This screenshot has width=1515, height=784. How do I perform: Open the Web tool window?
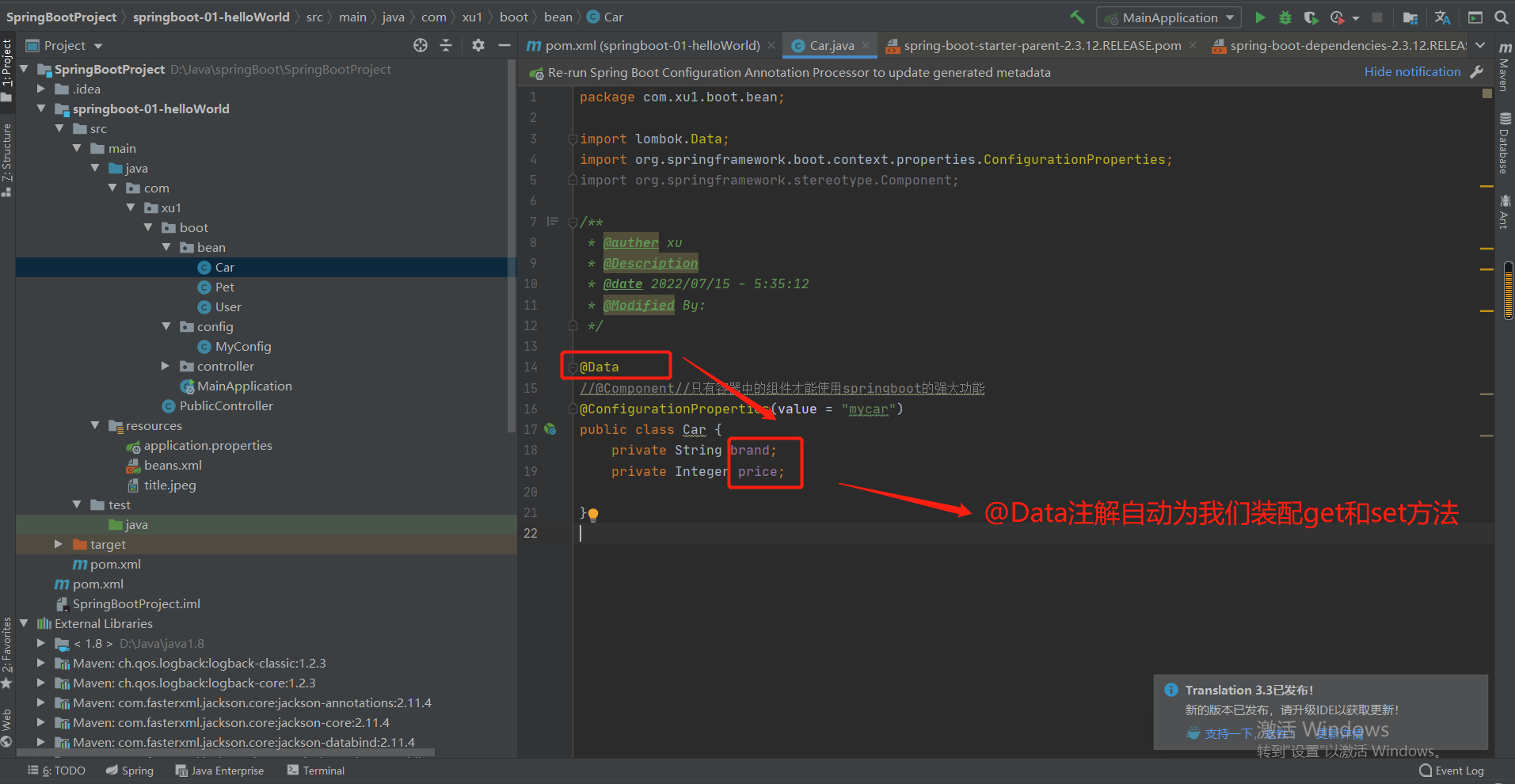pos(7,727)
